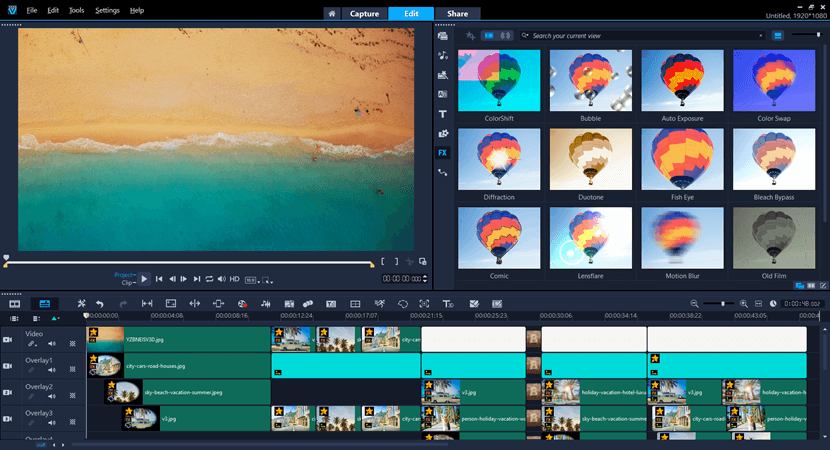This screenshot has height=450, width=830.
Task: Switch to the Share tab
Action: point(458,14)
